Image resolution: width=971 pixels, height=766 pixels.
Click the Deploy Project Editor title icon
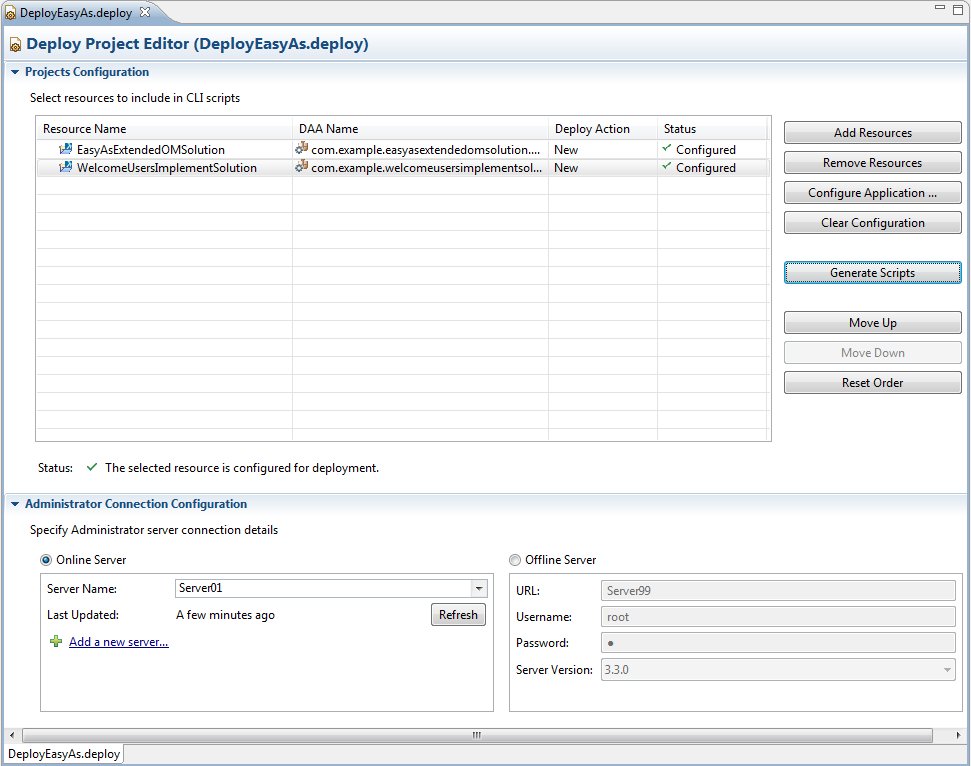point(15,45)
